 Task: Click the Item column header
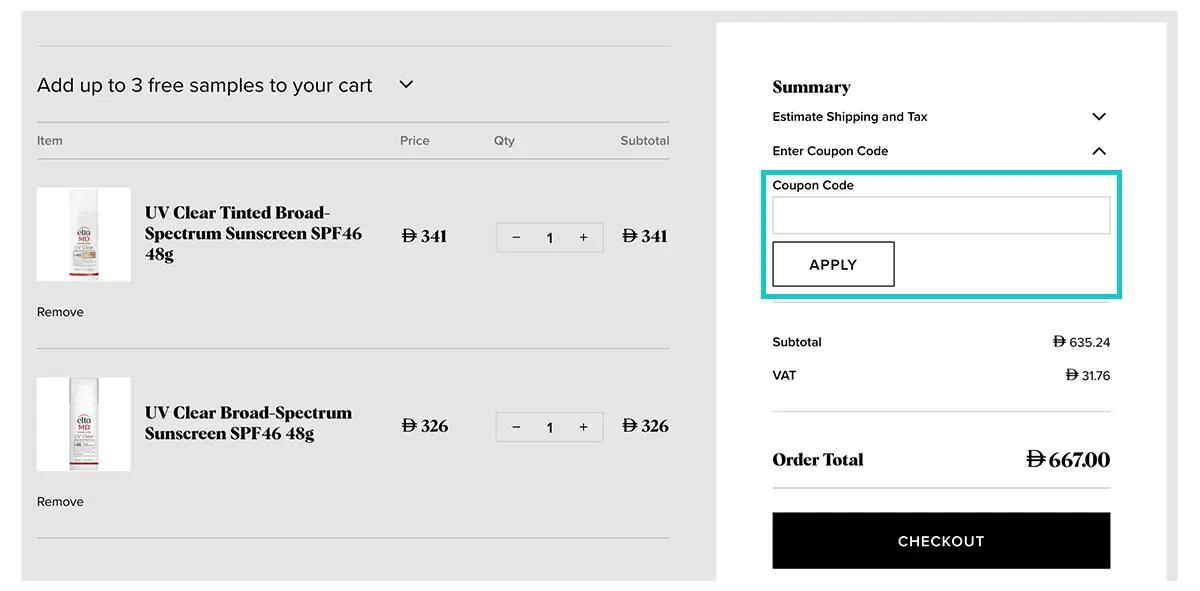pyautogui.click(x=50, y=141)
